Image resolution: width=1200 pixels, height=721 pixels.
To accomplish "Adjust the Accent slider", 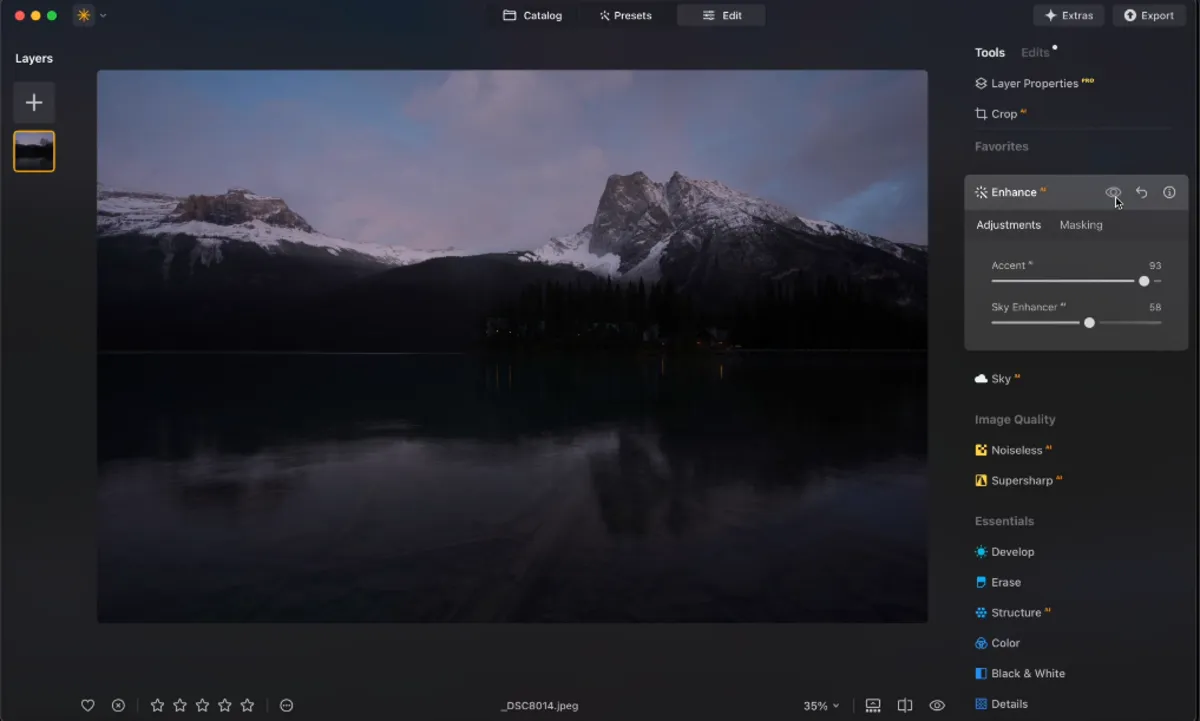I will [1143, 281].
